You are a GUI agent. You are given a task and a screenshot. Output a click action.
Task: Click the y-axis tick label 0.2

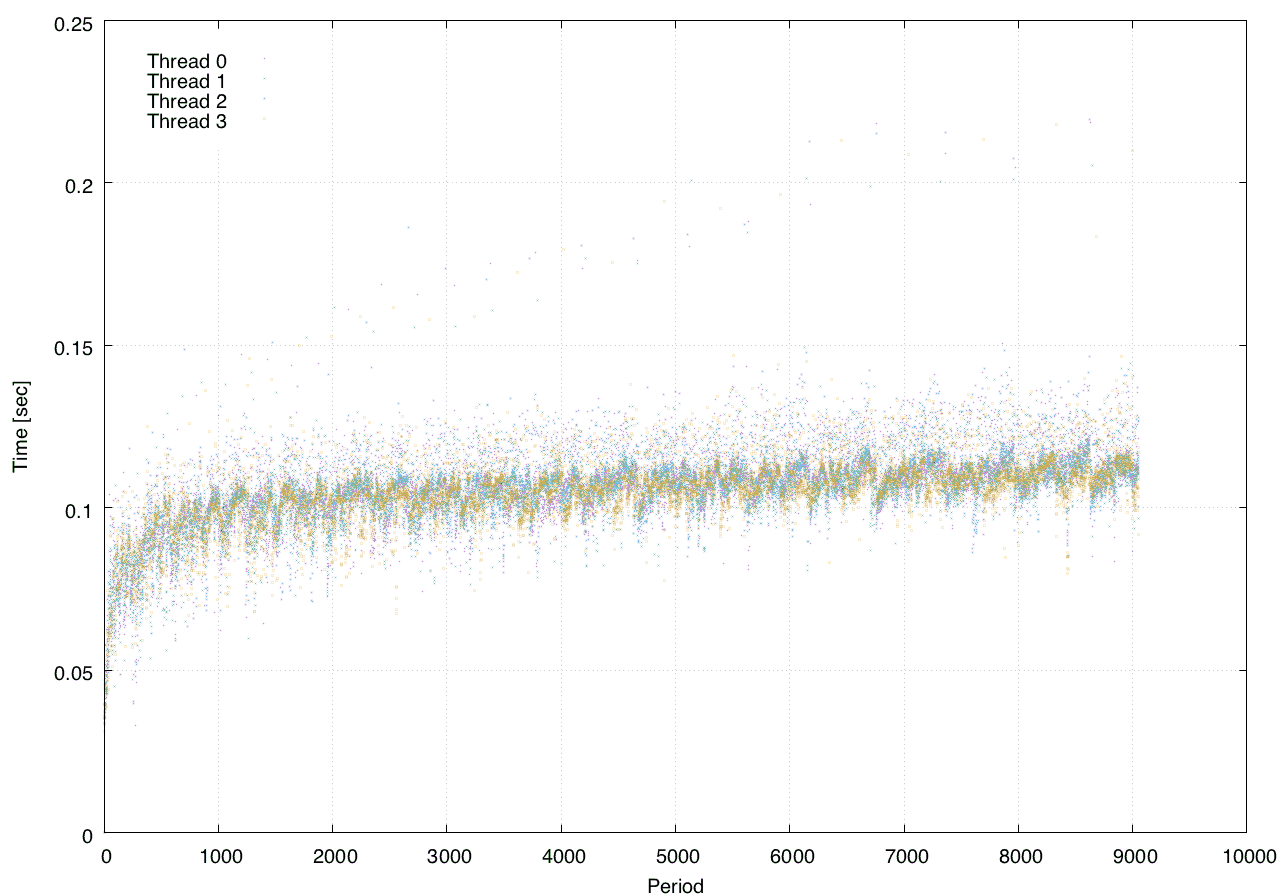click(77, 184)
